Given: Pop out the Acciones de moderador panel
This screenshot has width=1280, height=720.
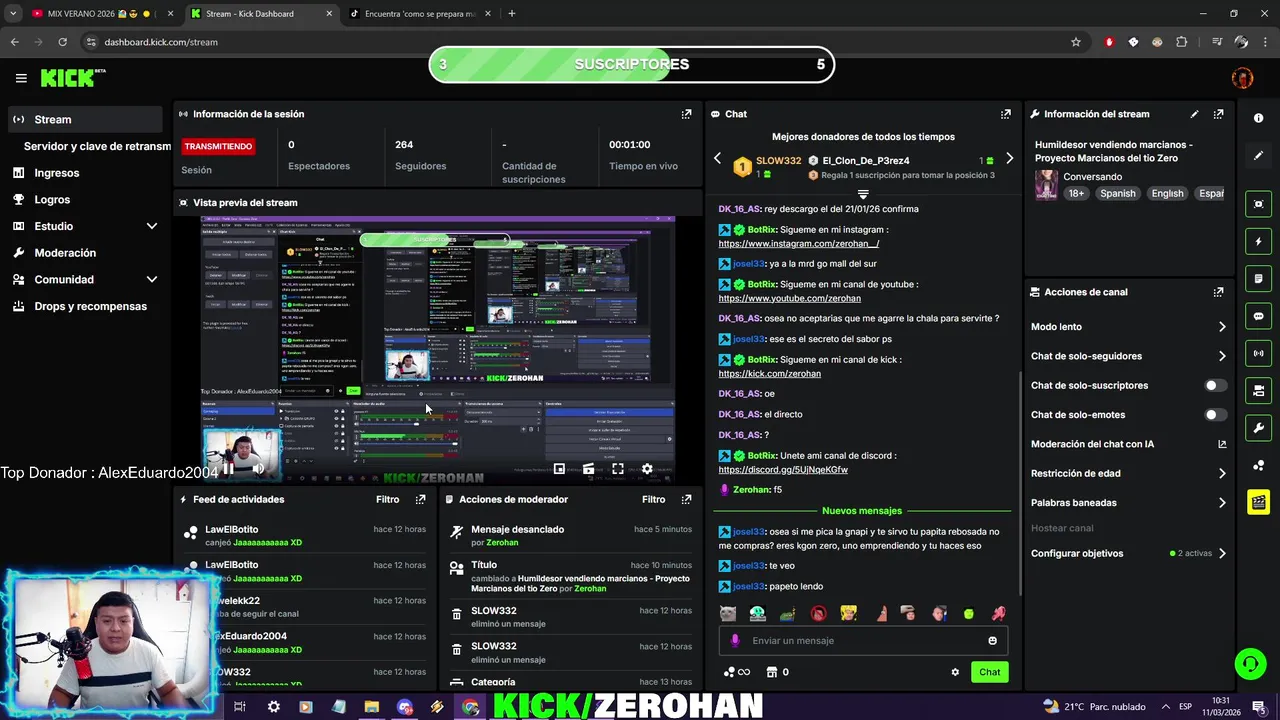Looking at the screenshot, I should click(x=686, y=499).
